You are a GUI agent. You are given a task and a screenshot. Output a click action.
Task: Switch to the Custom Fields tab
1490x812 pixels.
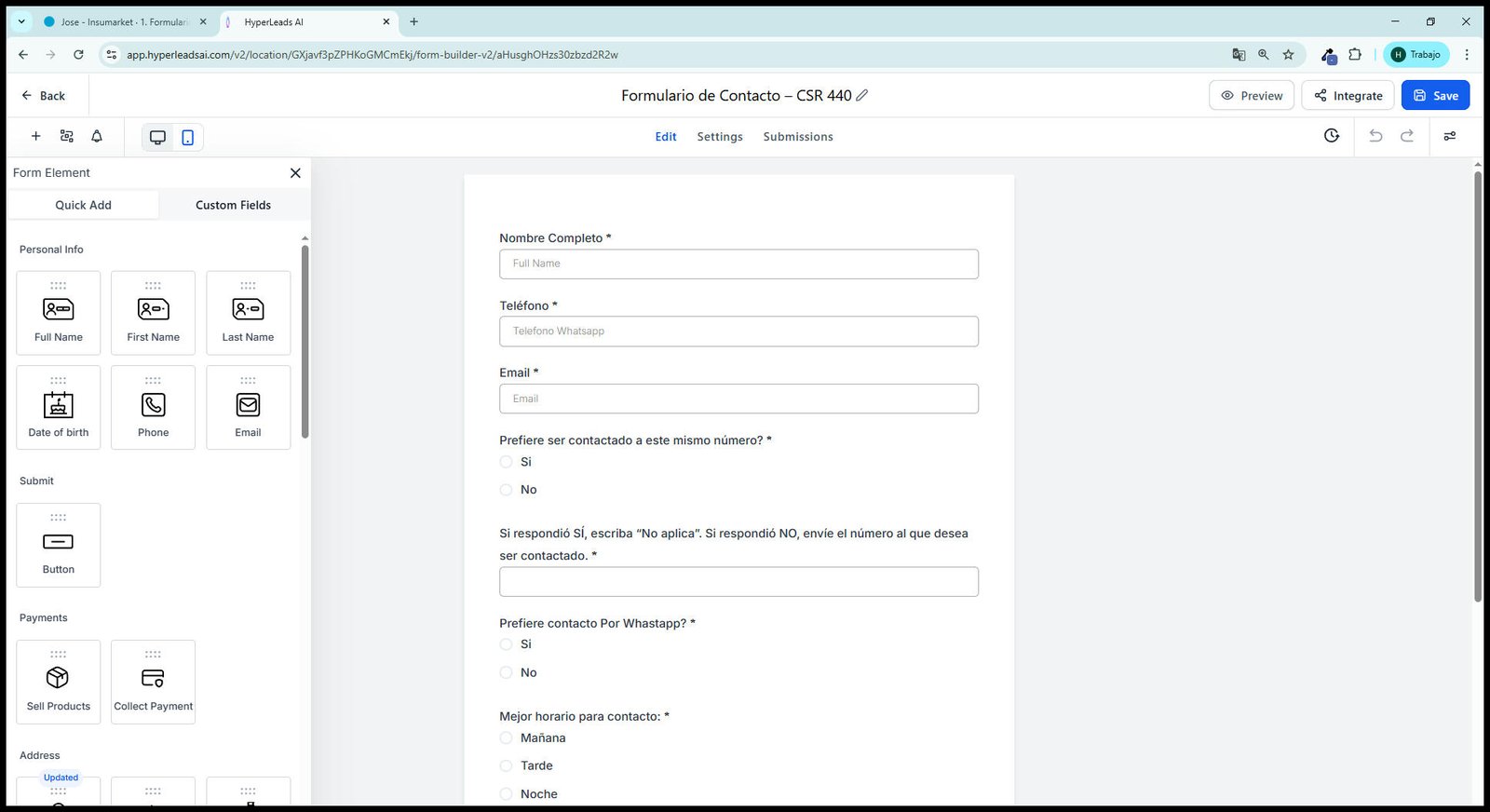point(233,205)
